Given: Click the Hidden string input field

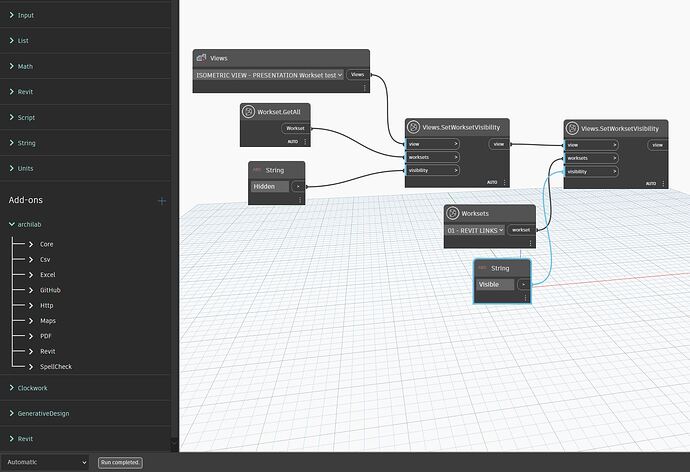Looking at the screenshot, I should 270,187.
